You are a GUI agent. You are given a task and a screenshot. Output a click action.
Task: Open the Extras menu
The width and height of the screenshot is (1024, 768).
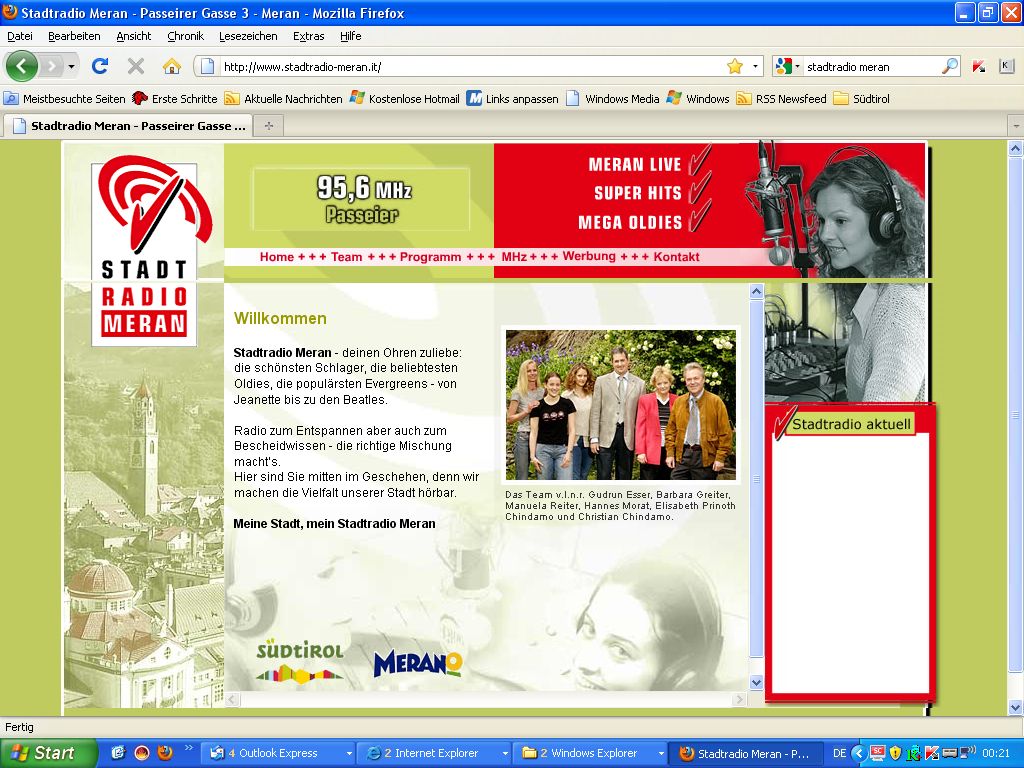tap(308, 36)
